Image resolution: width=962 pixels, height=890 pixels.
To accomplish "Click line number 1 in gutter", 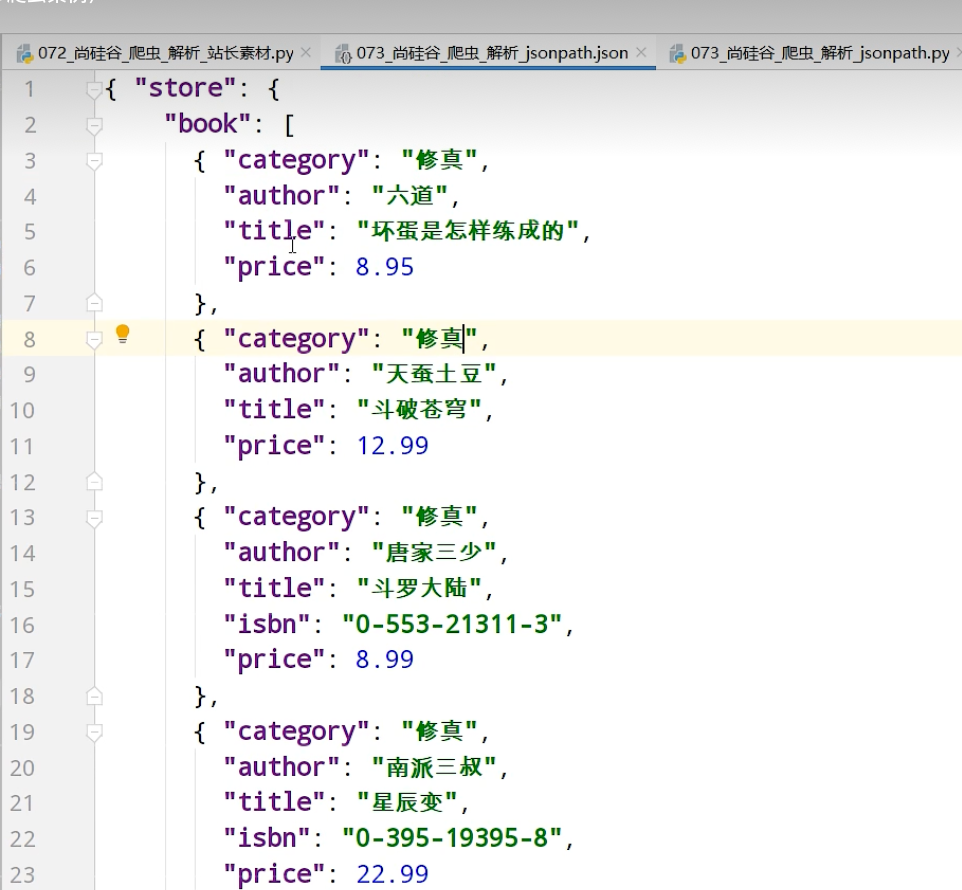I will tap(29, 90).
